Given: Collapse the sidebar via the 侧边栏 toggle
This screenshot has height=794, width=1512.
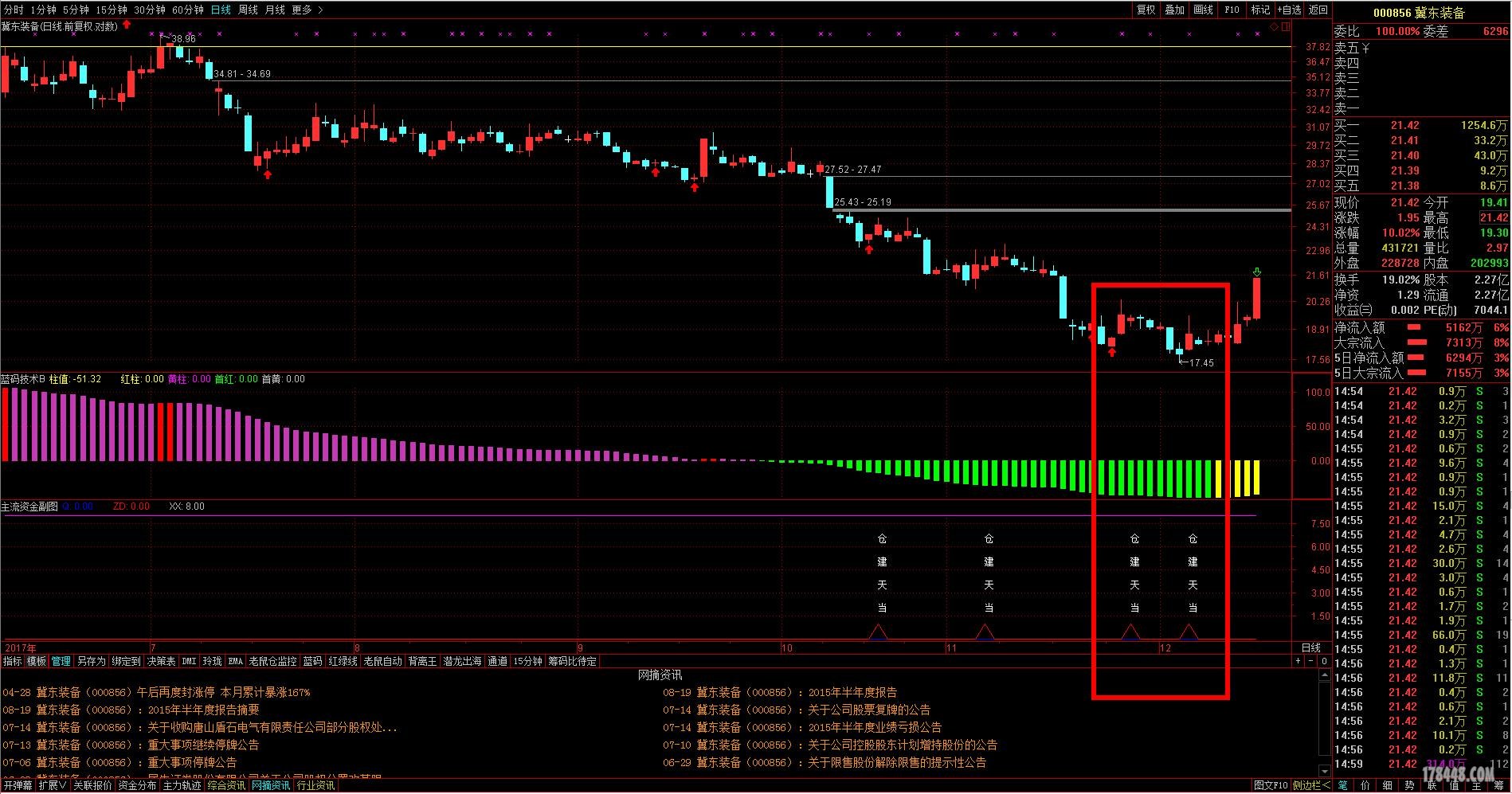Looking at the screenshot, I should 1311,785.
